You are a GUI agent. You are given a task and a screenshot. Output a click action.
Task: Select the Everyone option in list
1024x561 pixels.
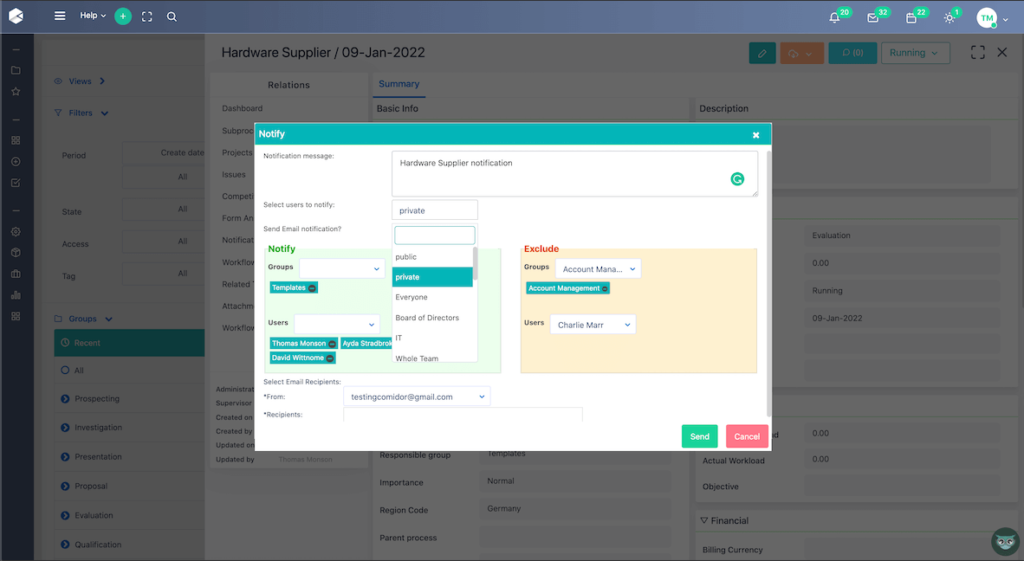click(432, 297)
